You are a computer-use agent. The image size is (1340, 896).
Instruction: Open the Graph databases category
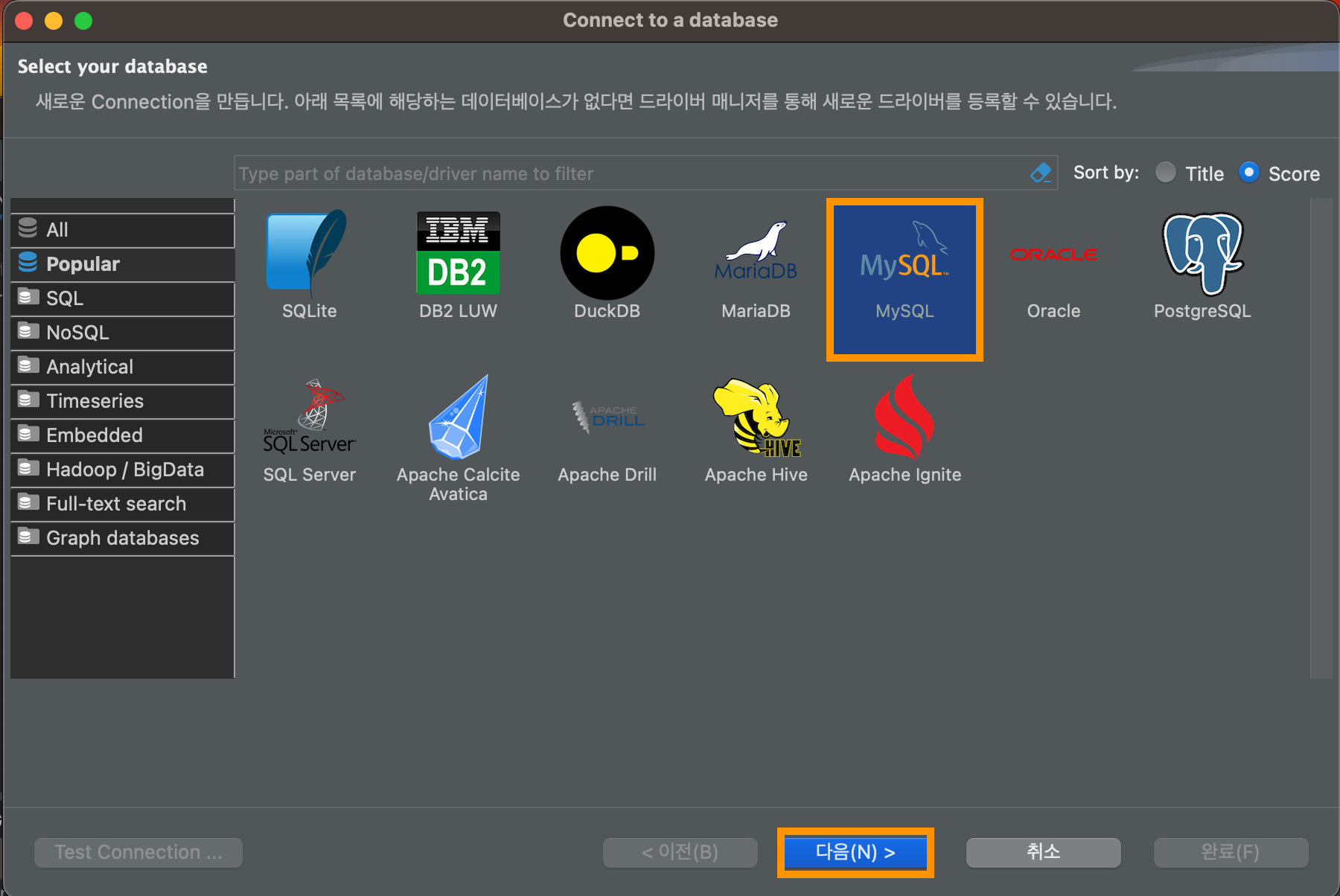123,538
